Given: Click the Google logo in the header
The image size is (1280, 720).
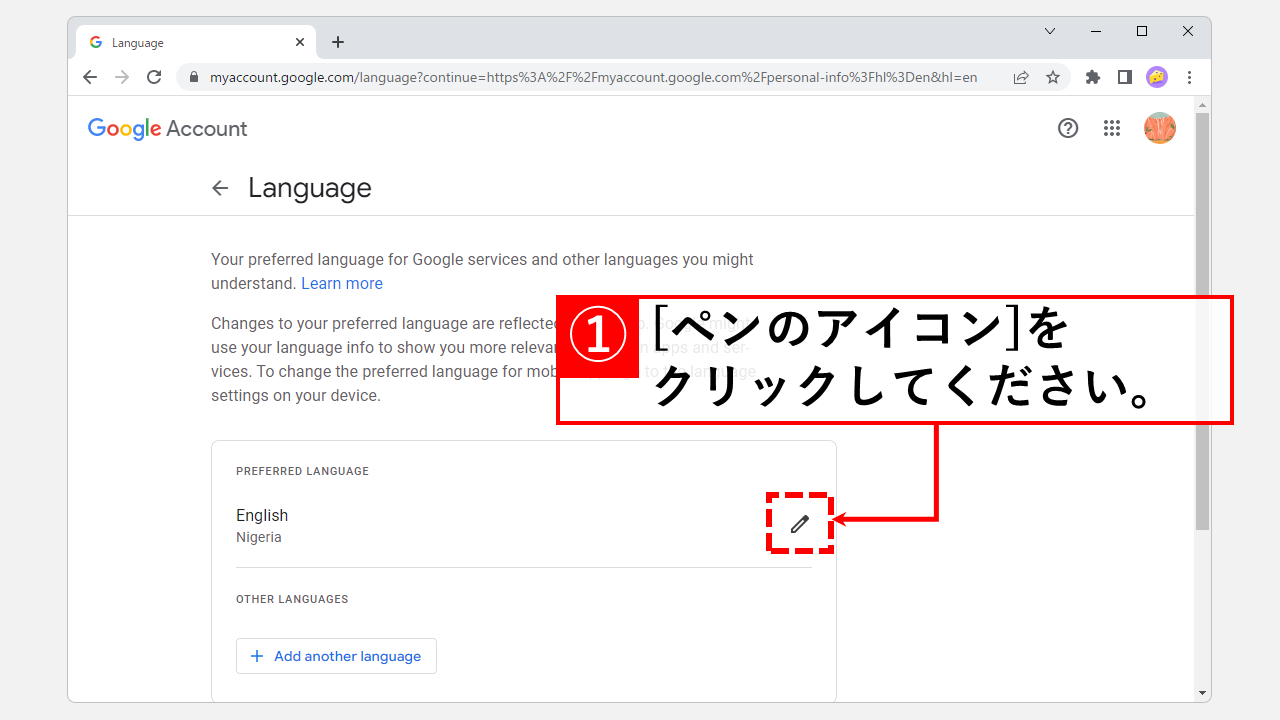Looking at the screenshot, I should click(124, 128).
